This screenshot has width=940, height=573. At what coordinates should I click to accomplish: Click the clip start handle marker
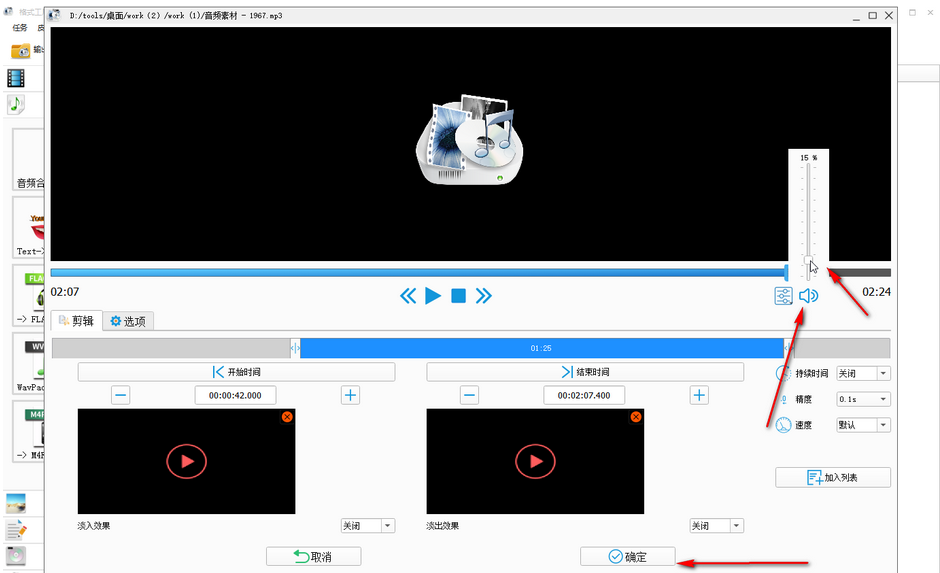[x=295, y=348]
